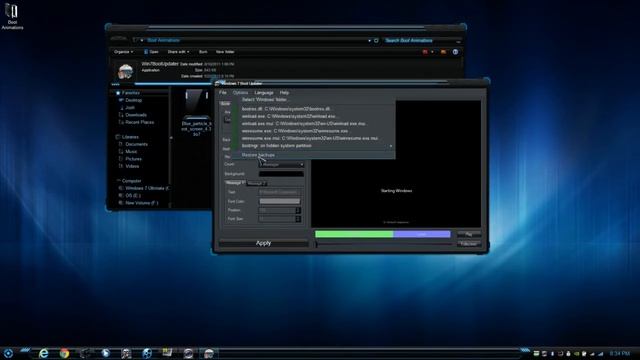Click the Favorites star icon in Explorer

[x=118, y=93]
